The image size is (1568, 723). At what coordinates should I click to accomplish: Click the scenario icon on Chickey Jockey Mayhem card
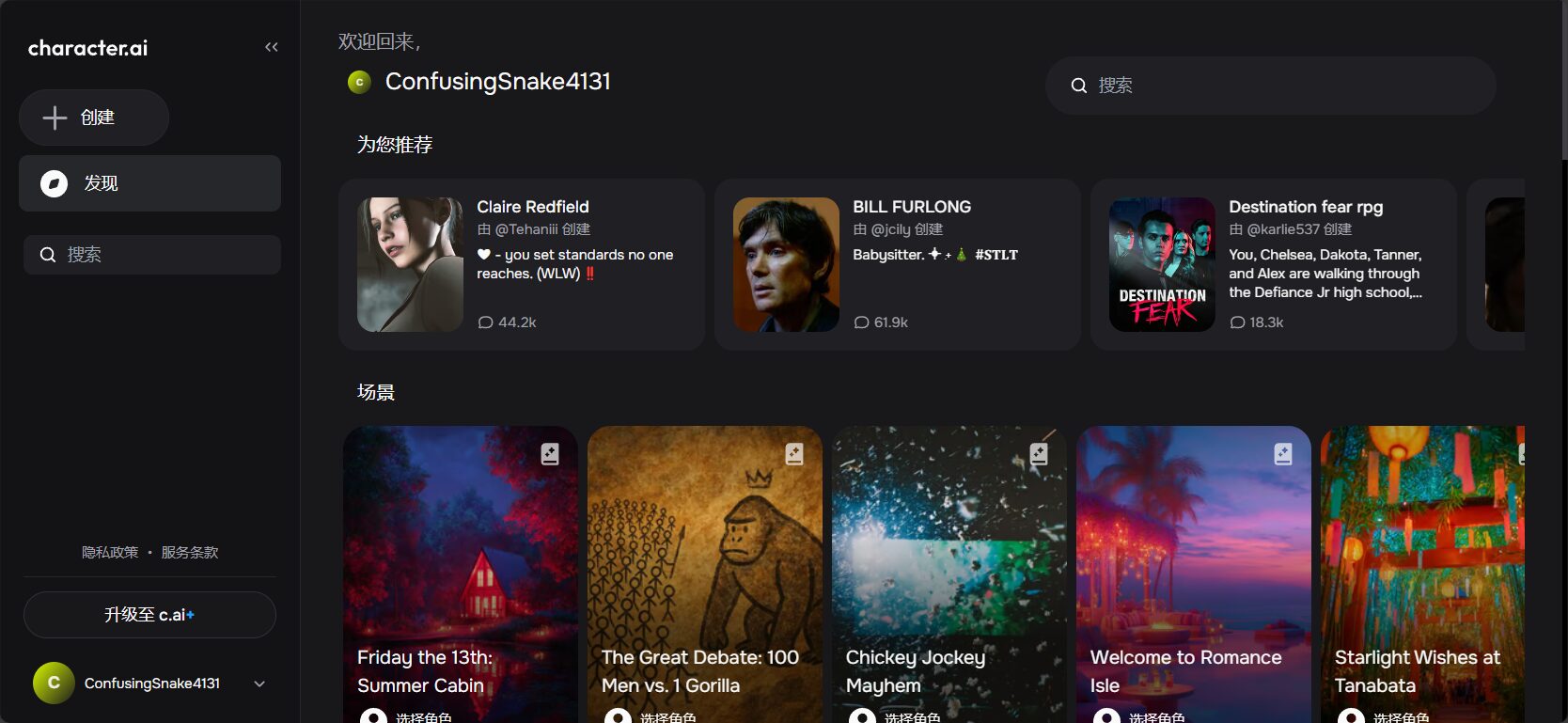(x=1039, y=454)
